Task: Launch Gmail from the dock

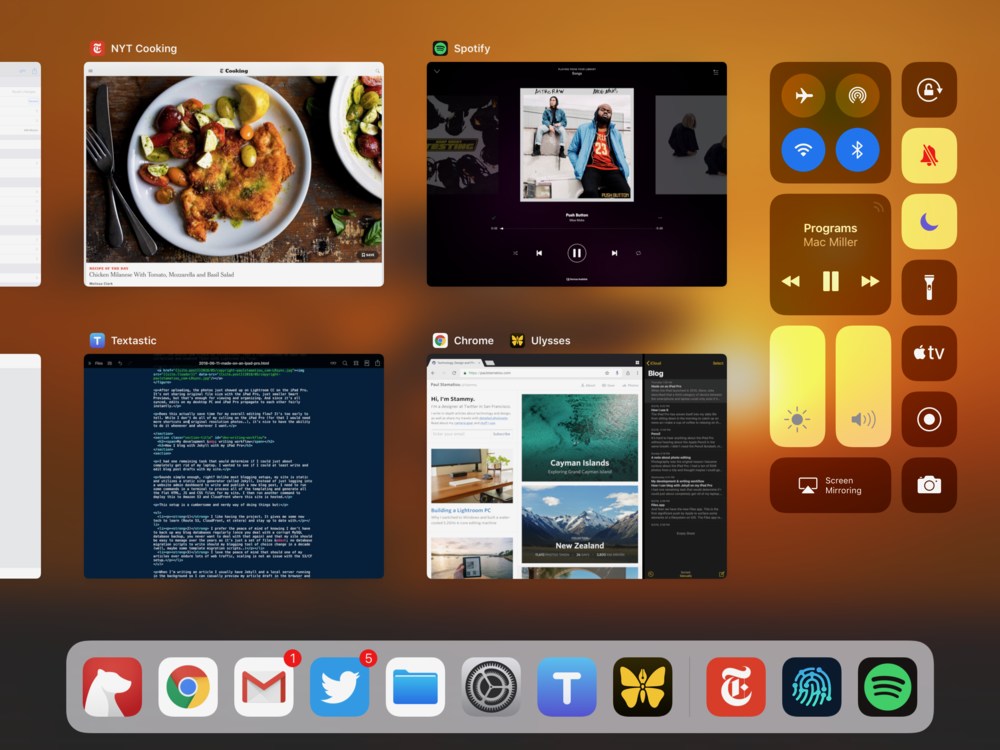Action: tap(264, 687)
